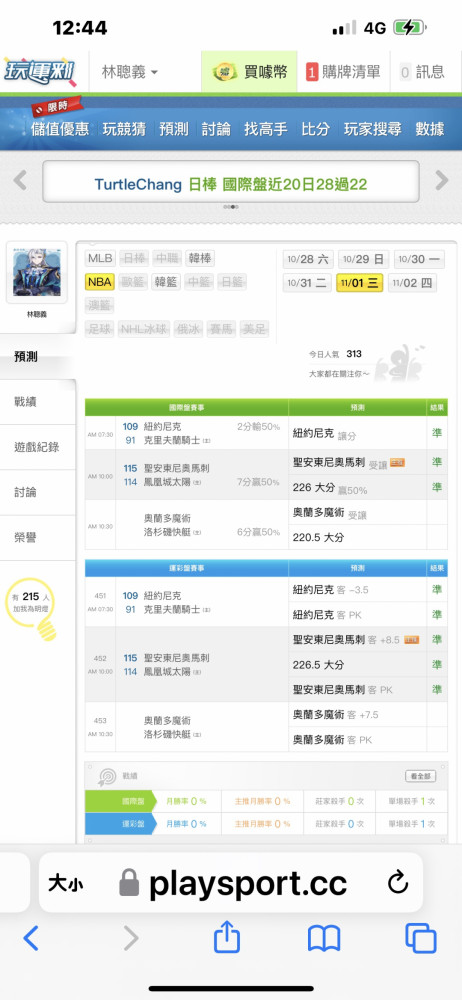Show the previous banner with the left arrow

[x=20, y=180]
